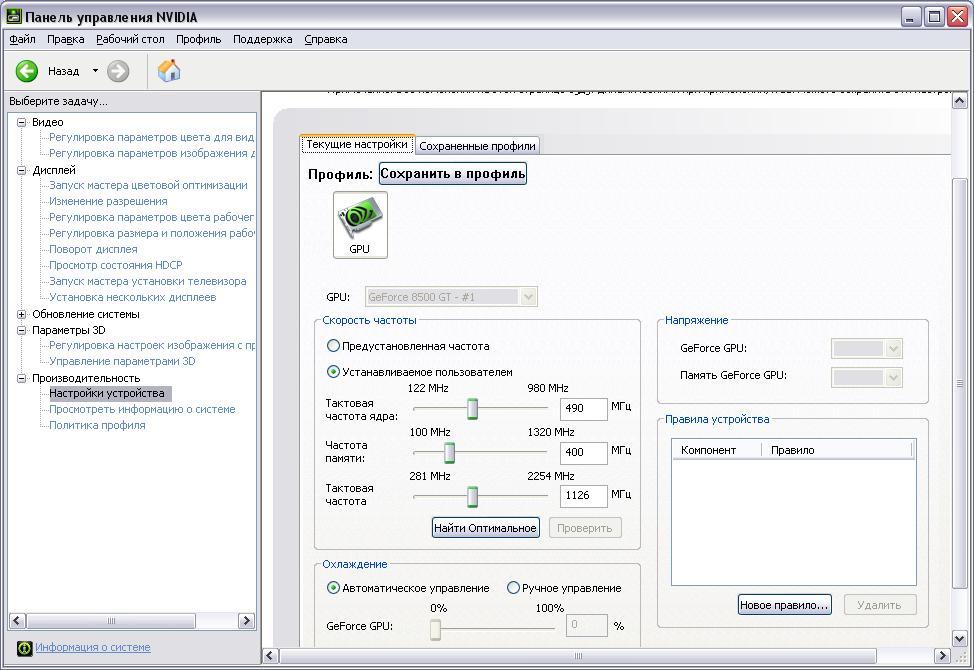The width and height of the screenshot is (974, 670).
Task: Click the Найти Оптимальное button
Action: click(x=486, y=528)
